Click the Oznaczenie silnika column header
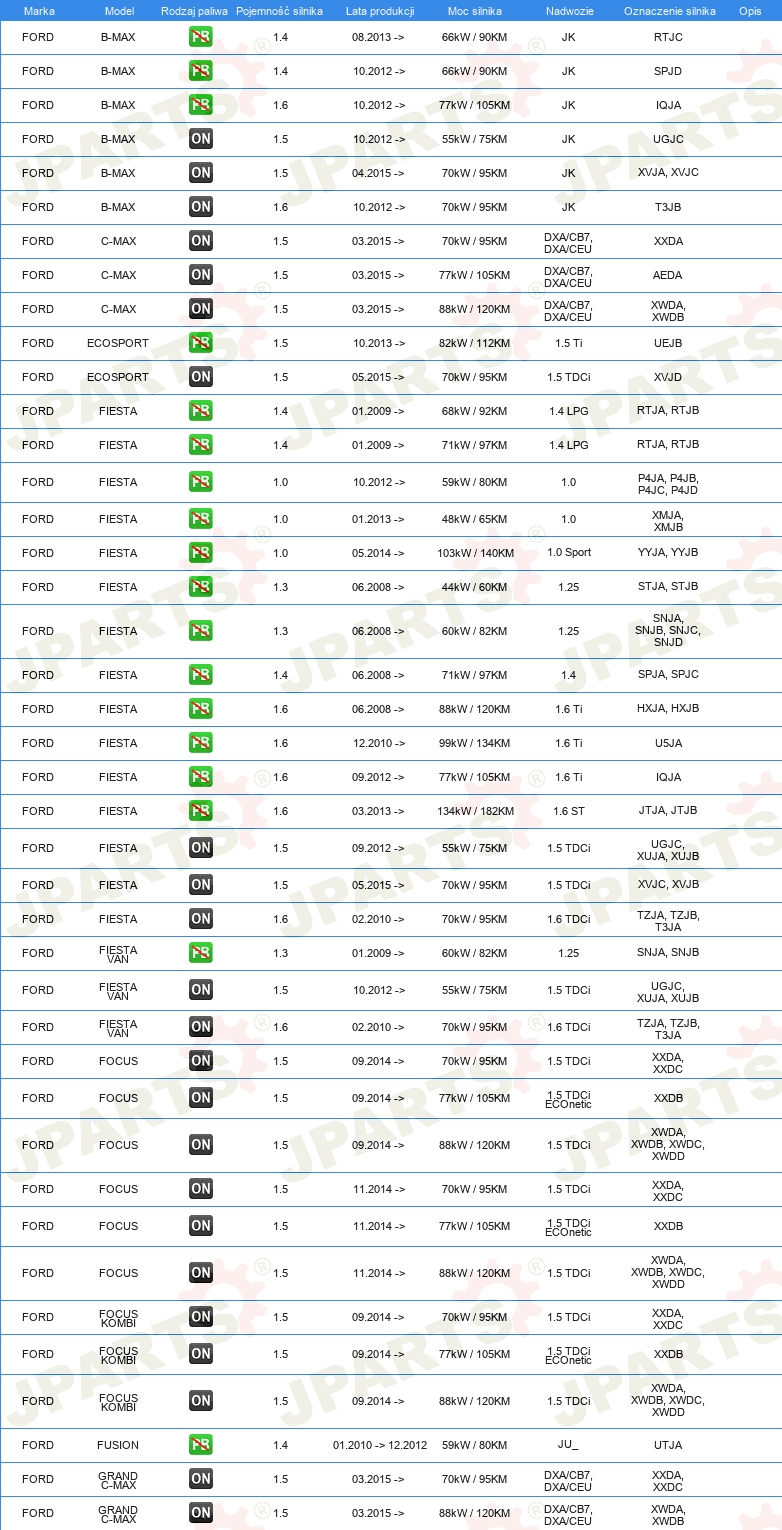 pyautogui.click(x=669, y=10)
